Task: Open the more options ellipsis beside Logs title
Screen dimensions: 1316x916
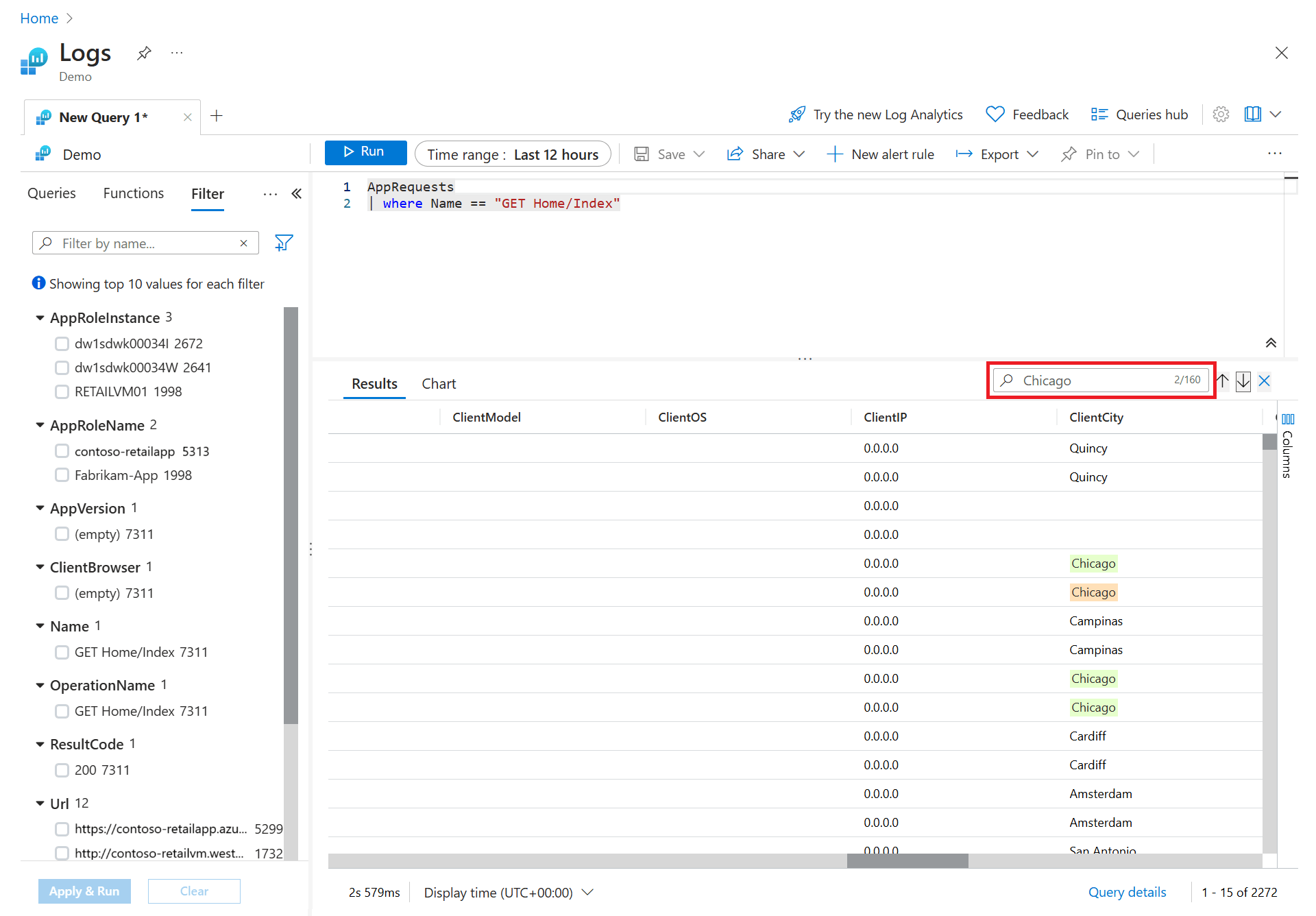Action: tap(177, 53)
